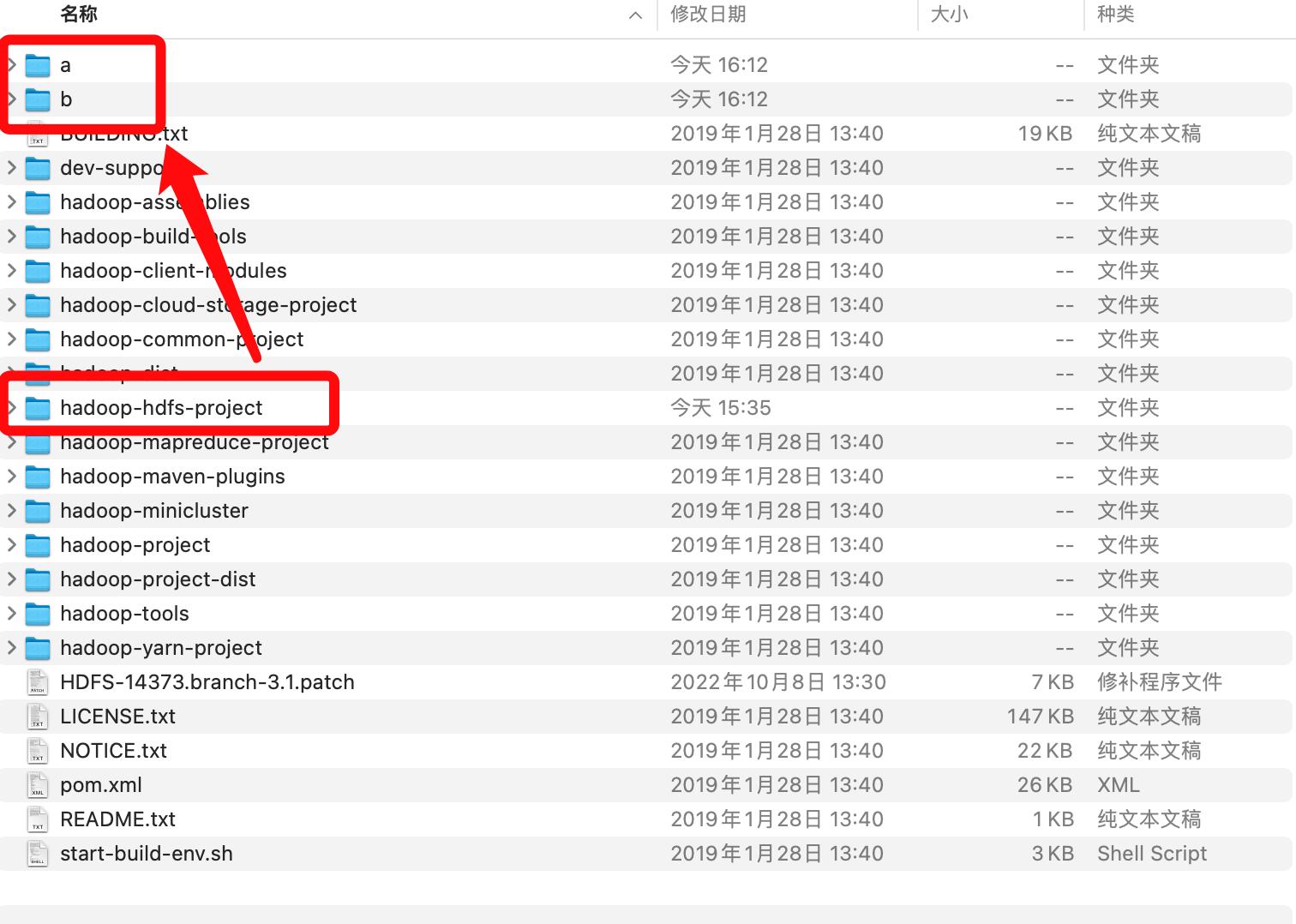Select the hadoop-hdfs-project folder icon
The width and height of the screenshot is (1296, 924).
tap(38, 408)
